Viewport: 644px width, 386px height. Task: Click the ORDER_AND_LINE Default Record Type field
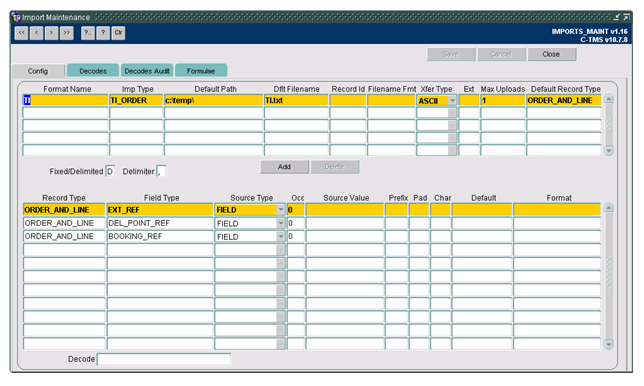(564, 100)
